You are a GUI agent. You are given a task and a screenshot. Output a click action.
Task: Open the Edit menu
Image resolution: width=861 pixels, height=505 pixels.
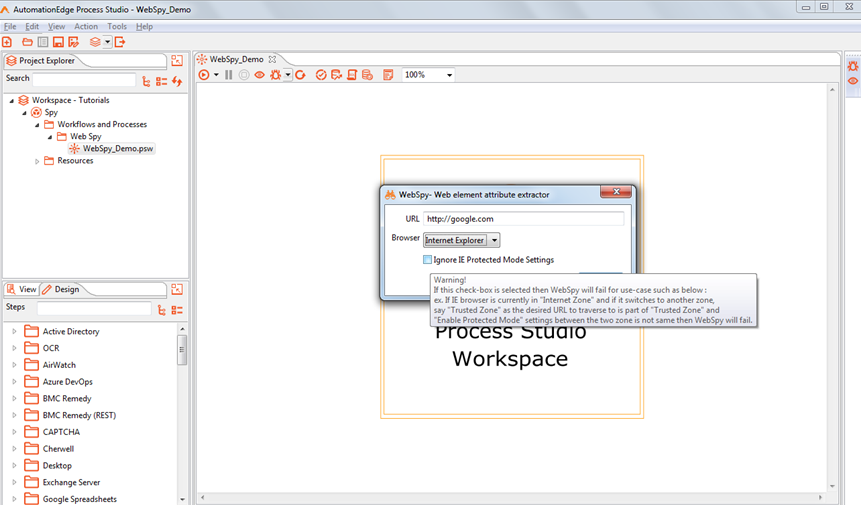pyautogui.click(x=32, y=26)
